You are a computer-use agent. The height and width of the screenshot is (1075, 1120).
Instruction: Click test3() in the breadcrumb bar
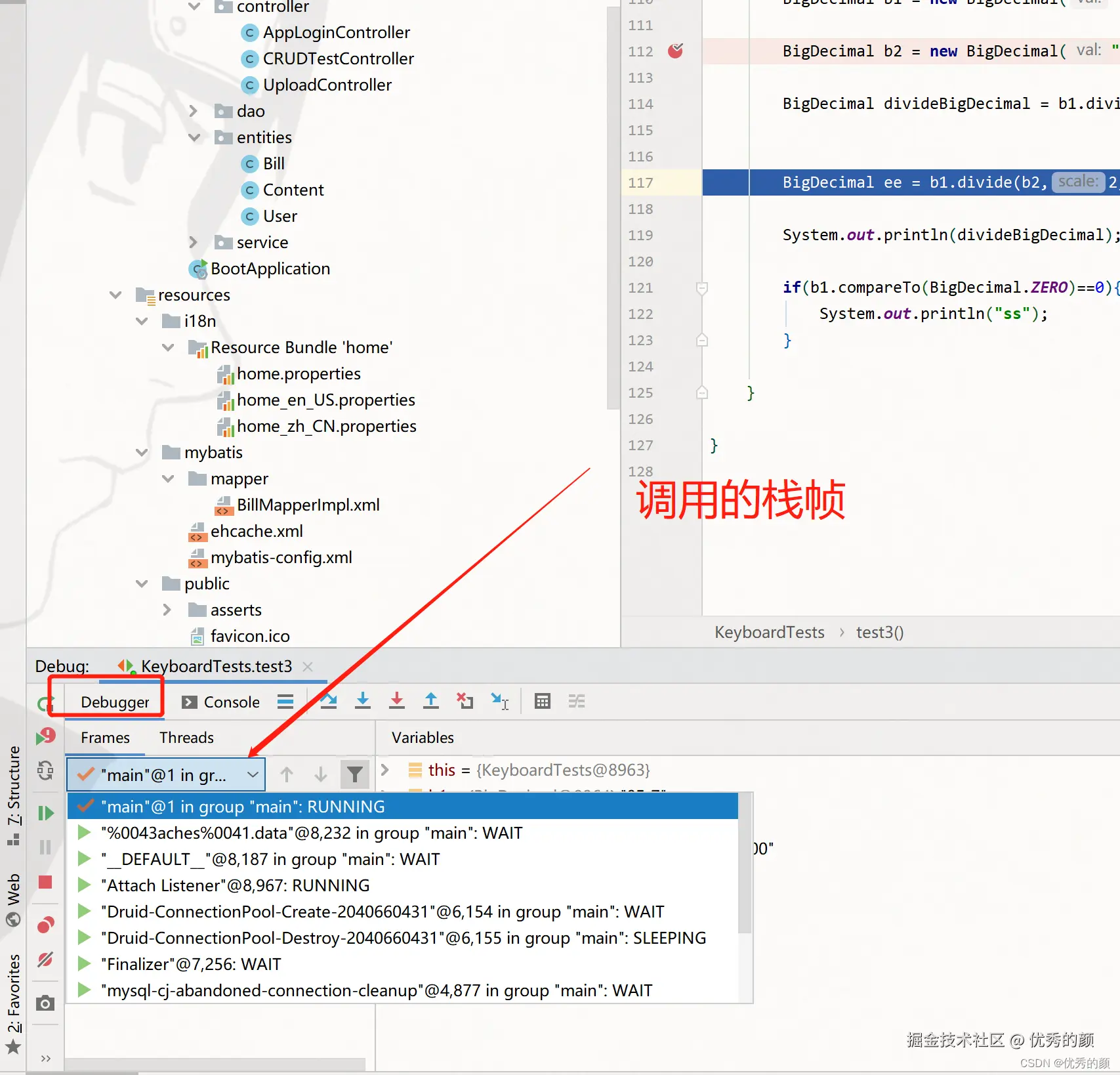[879, 632]
